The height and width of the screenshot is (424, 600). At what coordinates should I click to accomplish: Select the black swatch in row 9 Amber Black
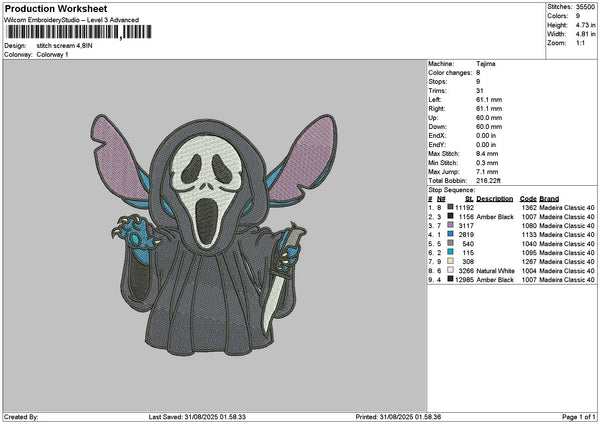pos(450,279)
